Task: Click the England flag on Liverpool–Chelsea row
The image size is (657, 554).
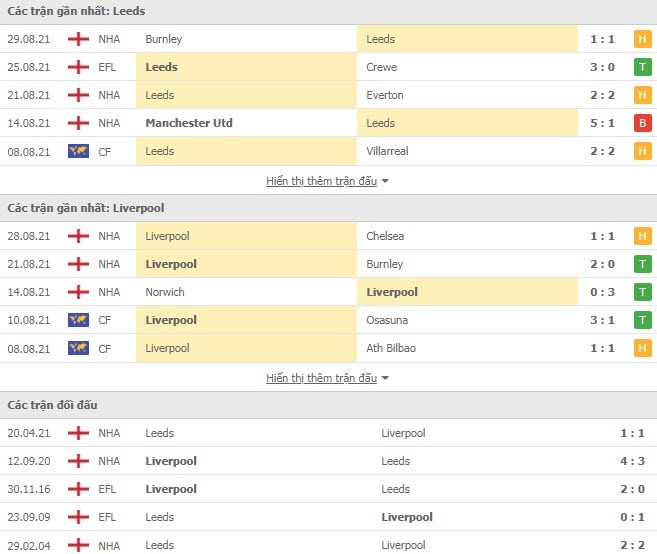Action: click(x=78, y=236)
